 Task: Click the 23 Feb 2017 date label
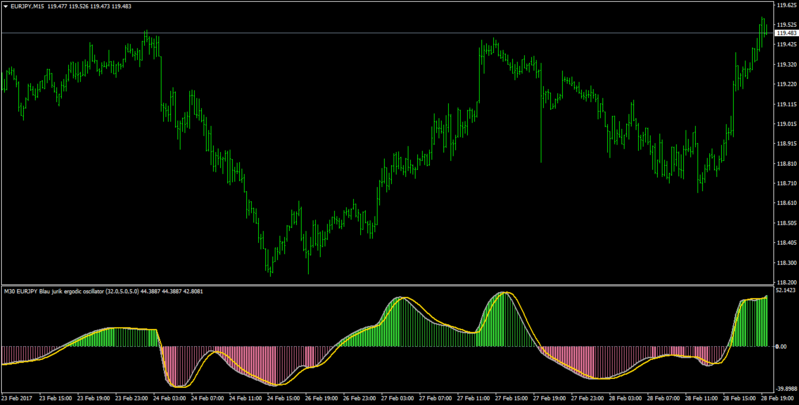pos(17,398)
